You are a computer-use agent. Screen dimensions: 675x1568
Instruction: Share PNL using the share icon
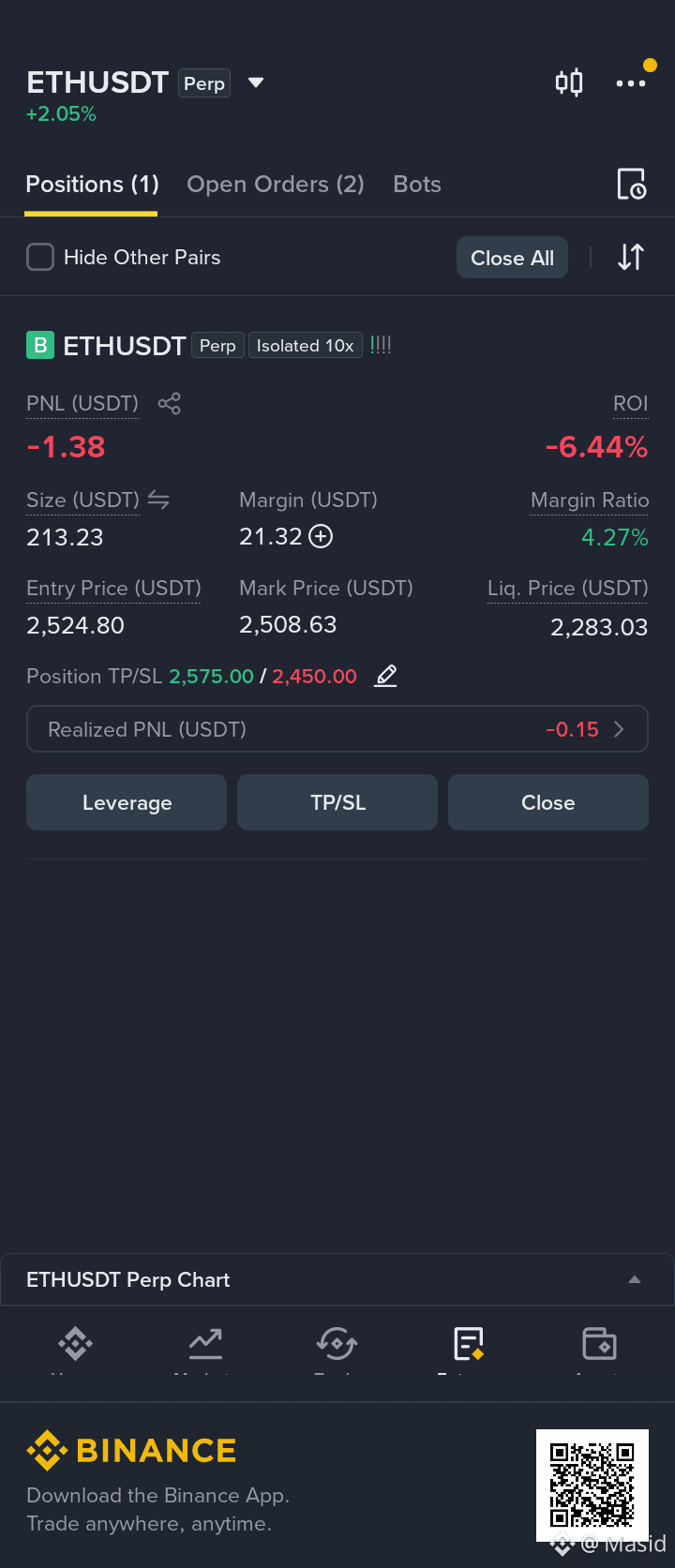click(x=169, y=403)
